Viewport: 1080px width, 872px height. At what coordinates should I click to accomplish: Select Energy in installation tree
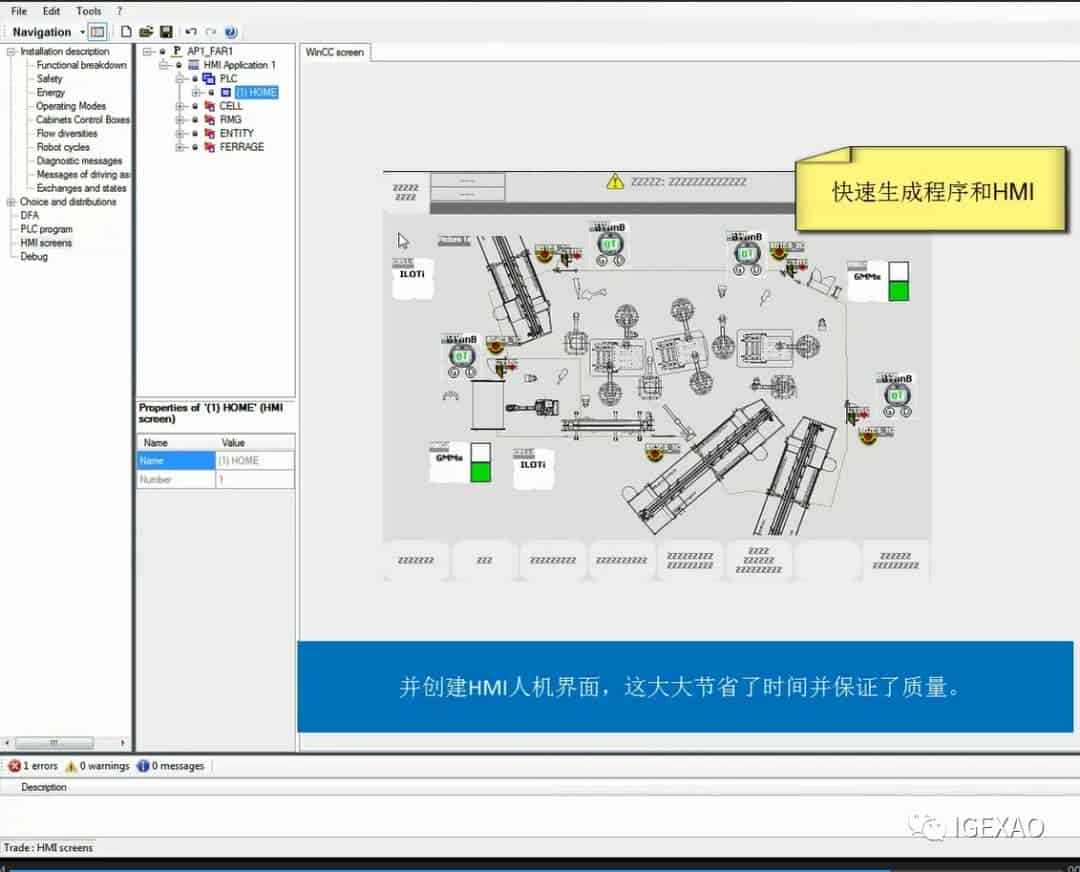click(x=50, y=92)
